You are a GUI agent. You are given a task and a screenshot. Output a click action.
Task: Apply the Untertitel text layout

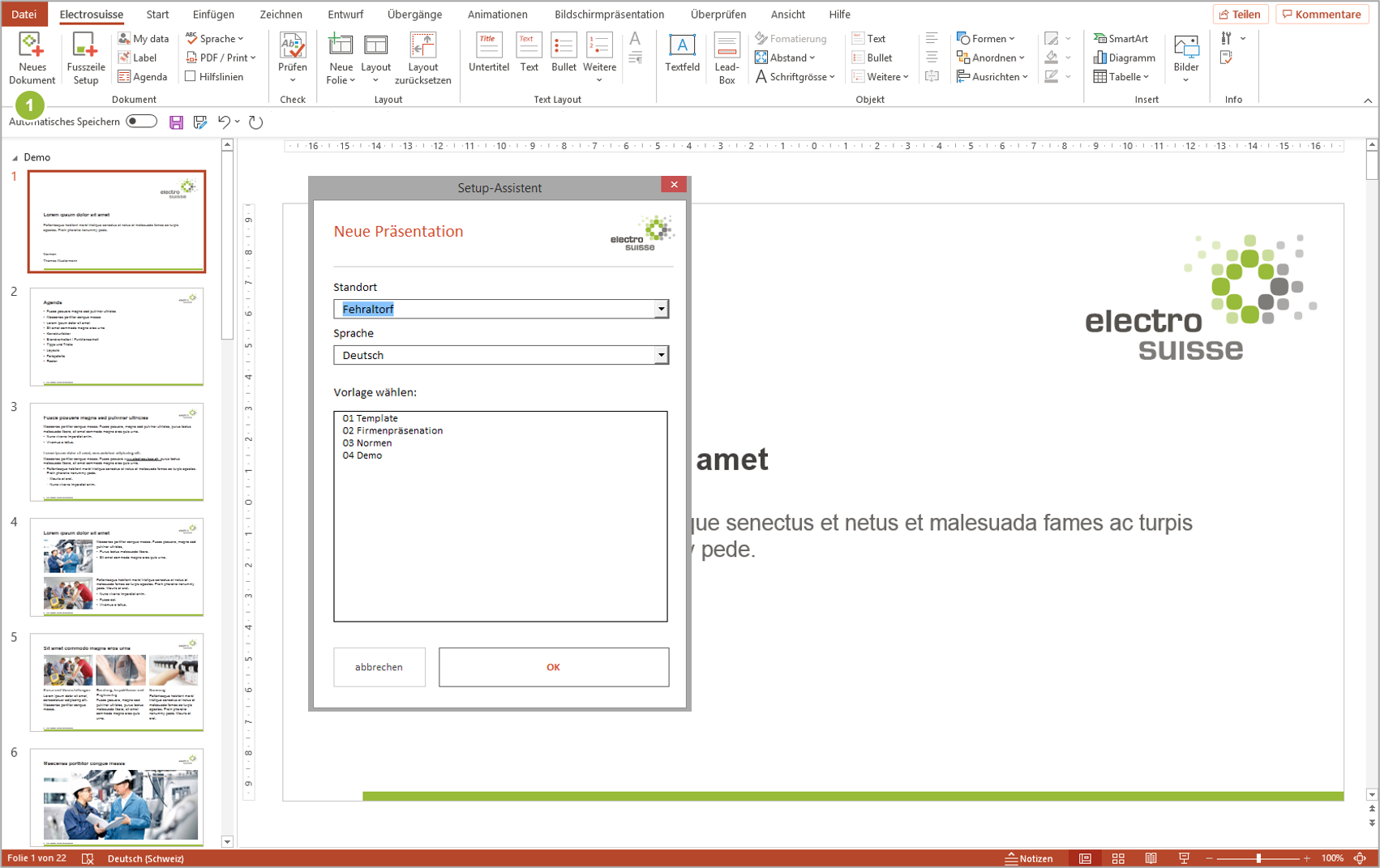489,53
